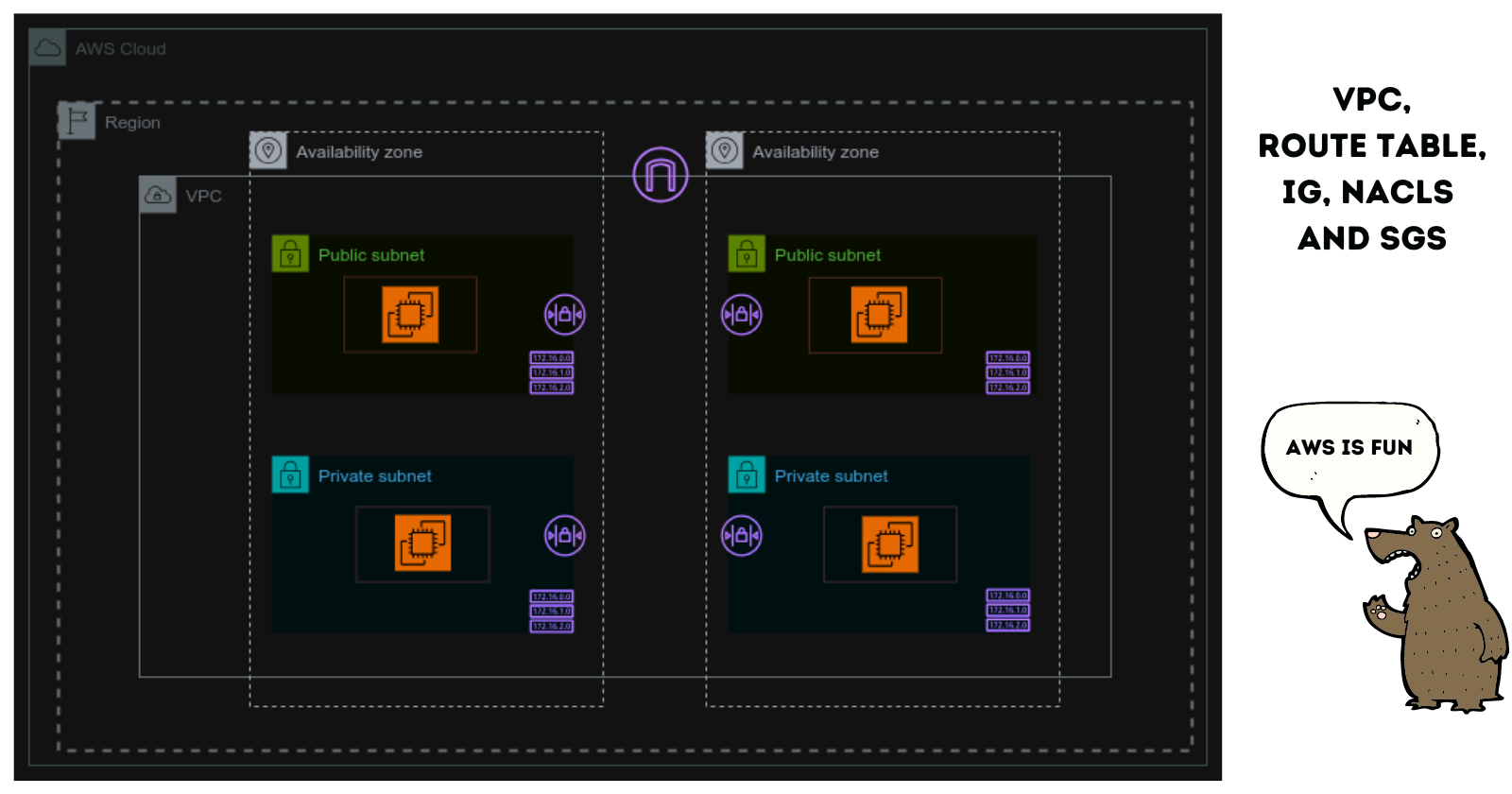The image size is (1512, 794).
Task: Click NACL icon in right public subnet
Action: click(x=742, y=315)
